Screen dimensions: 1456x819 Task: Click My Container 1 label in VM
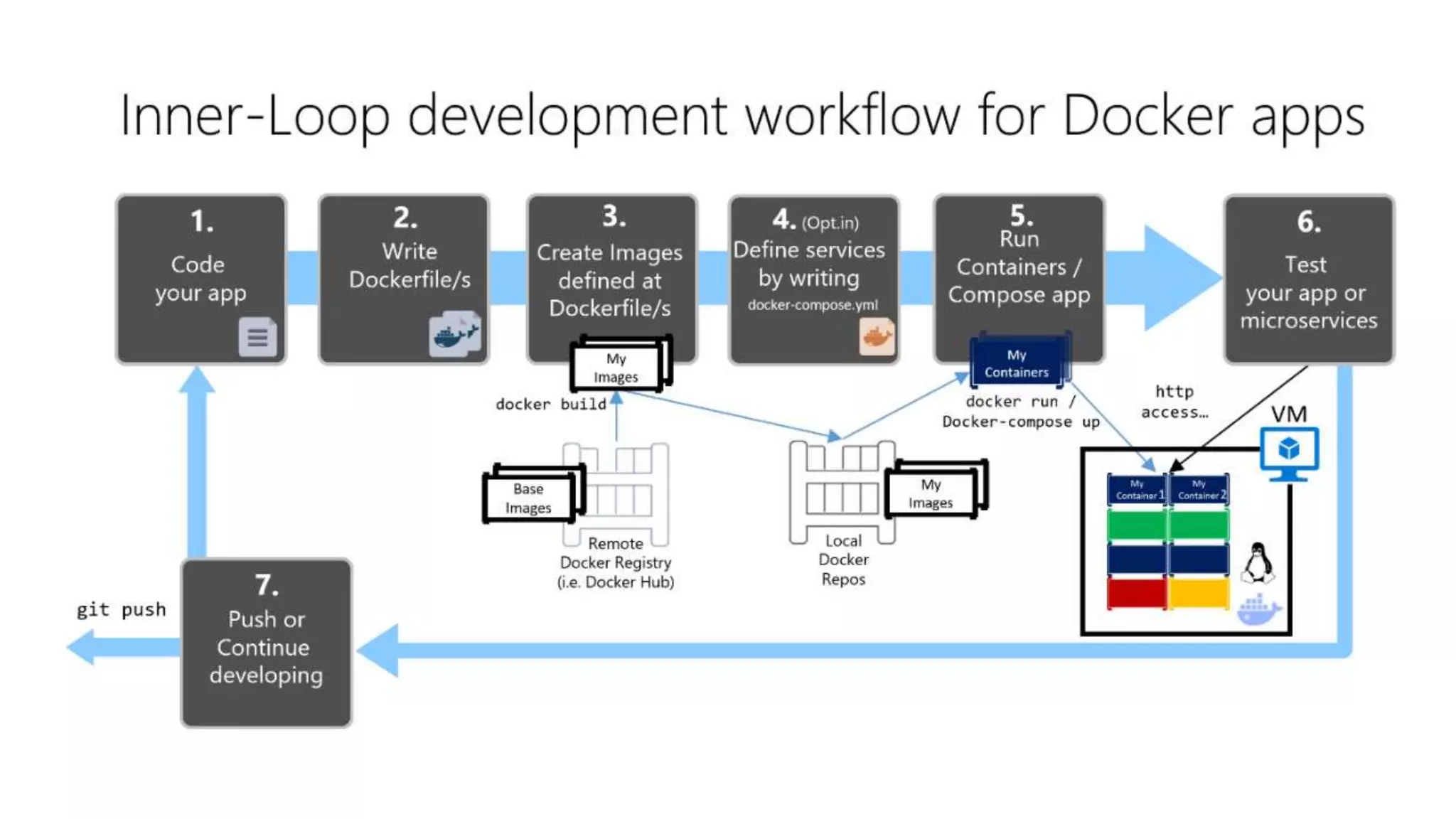(1136, 490)
